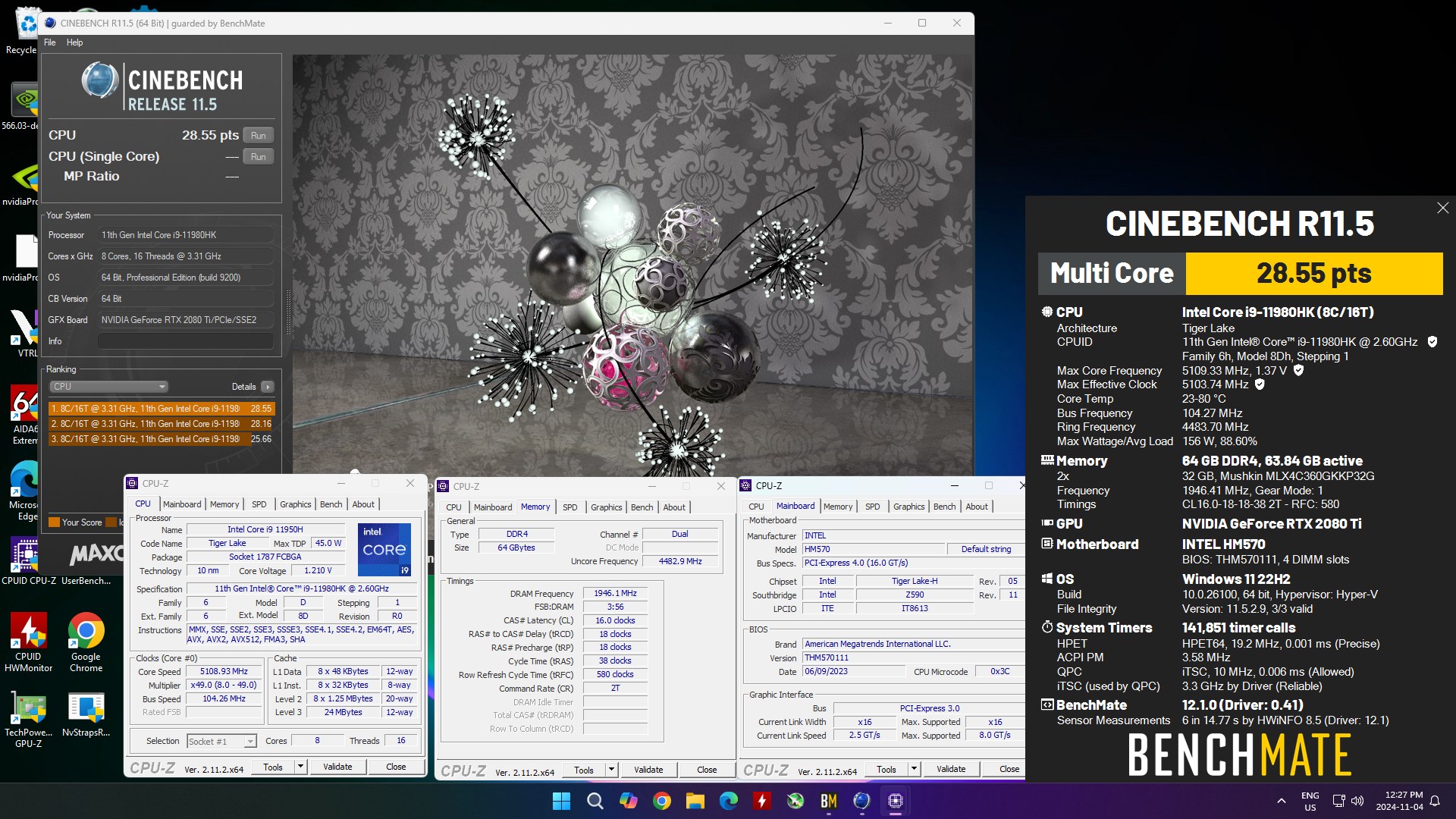Open Tools dropdown arrow in CPU-Z Mainboard window
The image size is (1456, 819).
[x=914, y=769]
